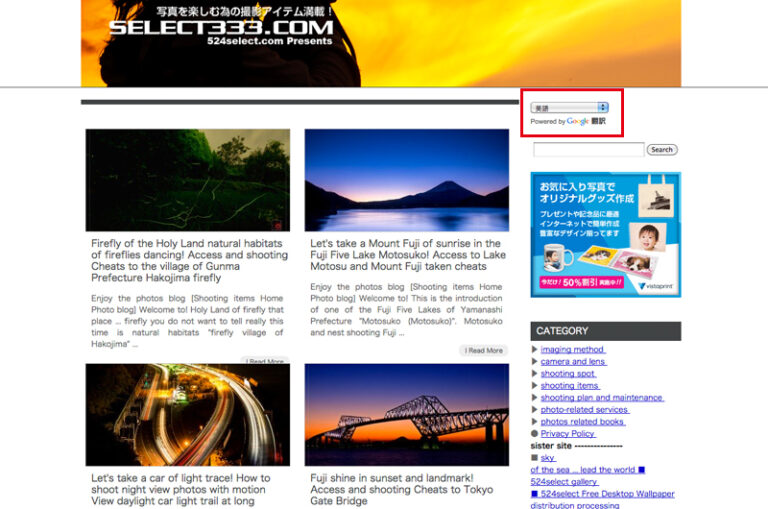Image resolution: width=768 pixels, height=509 pixels.
Task: View the Privacy Policy page
Action: click(568, 434)
